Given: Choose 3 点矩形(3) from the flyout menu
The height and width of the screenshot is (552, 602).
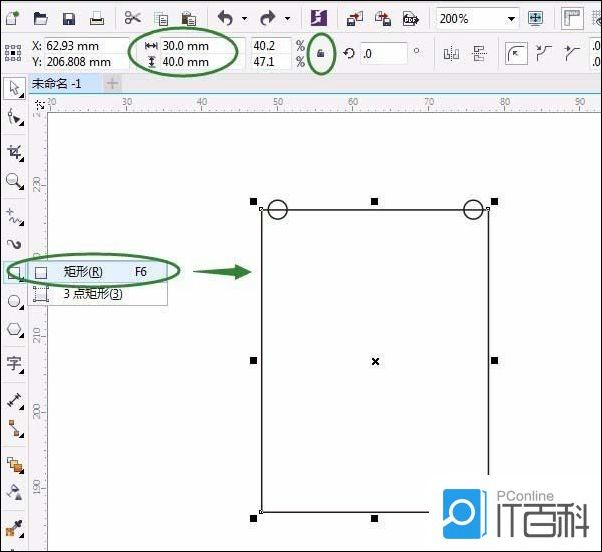Looking at the screenshot, I should [x=98, y=294].
